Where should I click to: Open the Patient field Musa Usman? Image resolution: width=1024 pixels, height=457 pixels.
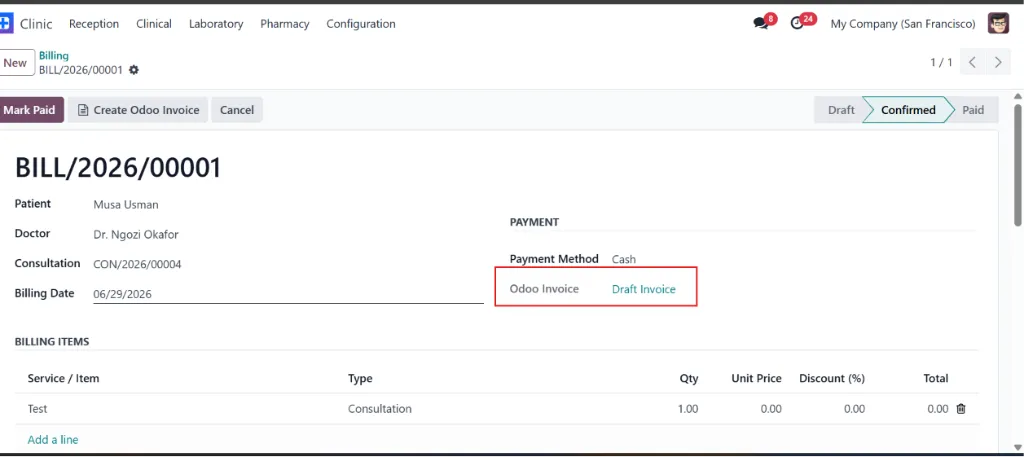[x=126, y=204]
